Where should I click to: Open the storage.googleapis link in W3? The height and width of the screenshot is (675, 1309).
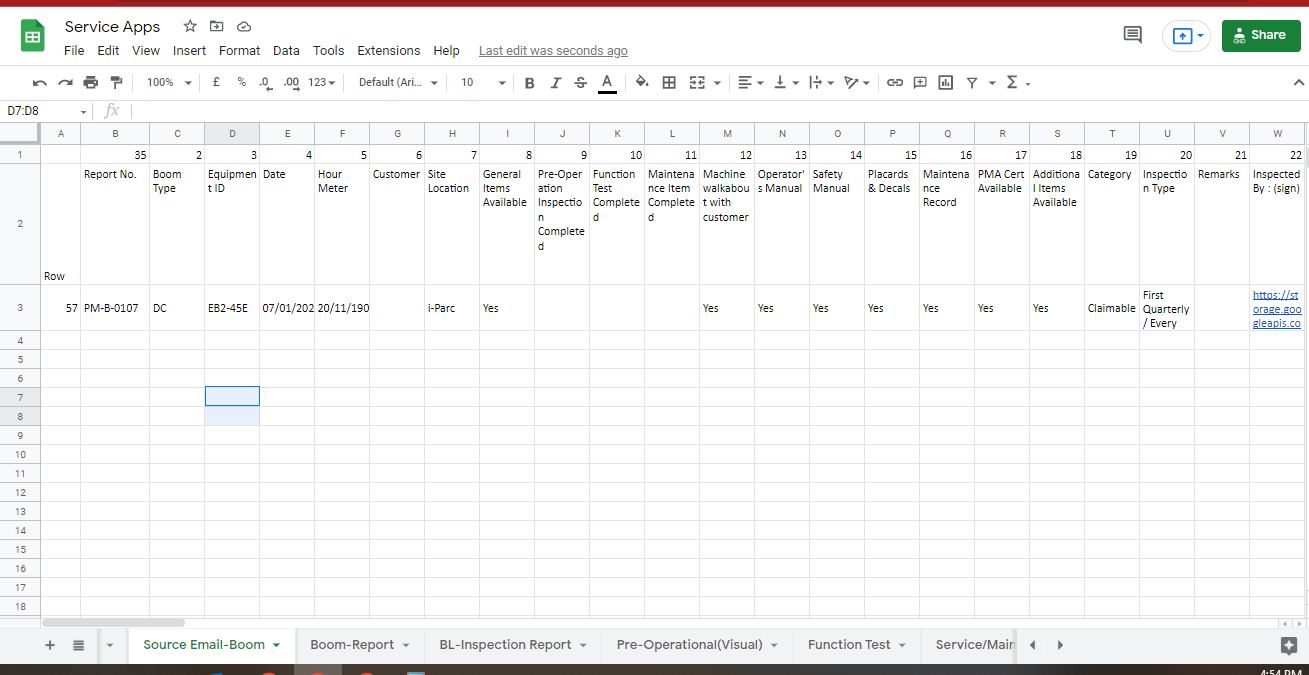click(1277, 309)
